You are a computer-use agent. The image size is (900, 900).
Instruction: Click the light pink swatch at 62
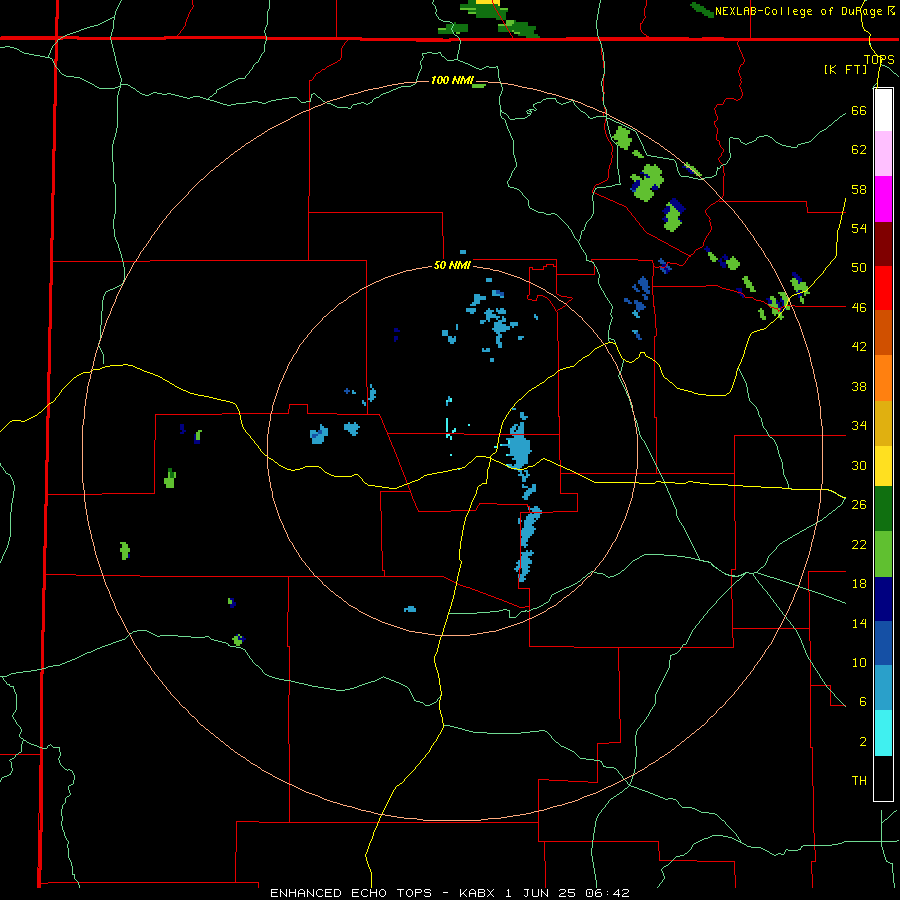pos(883,153)
